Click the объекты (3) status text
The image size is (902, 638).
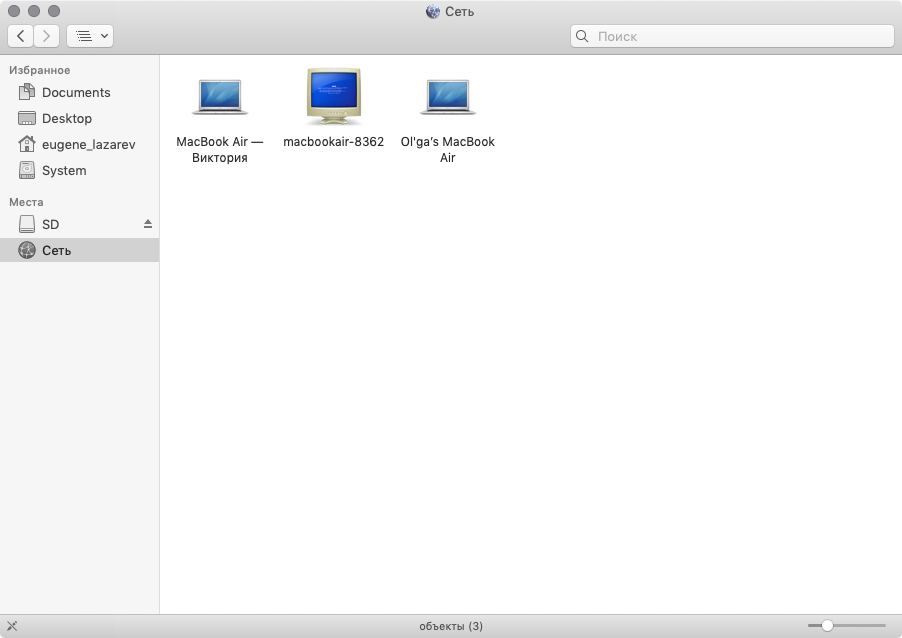click(451, 626)
